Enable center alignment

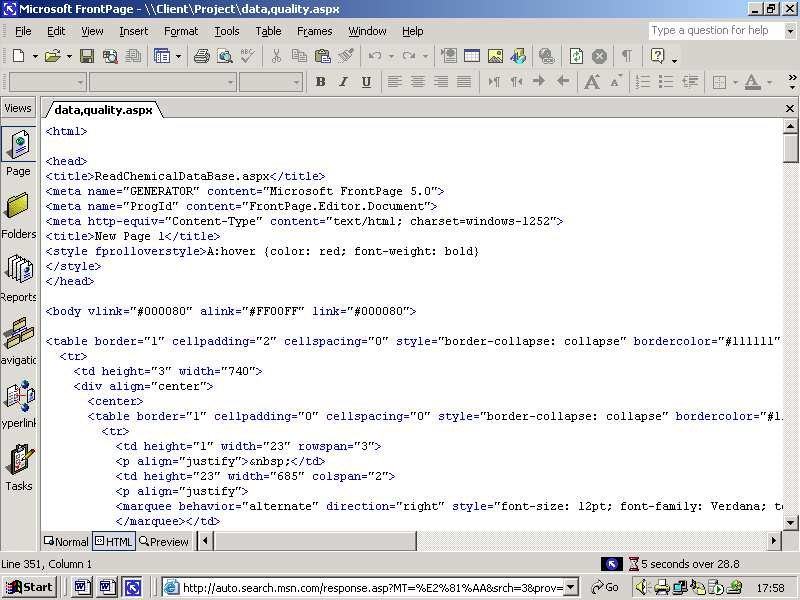tap(418, 81)
